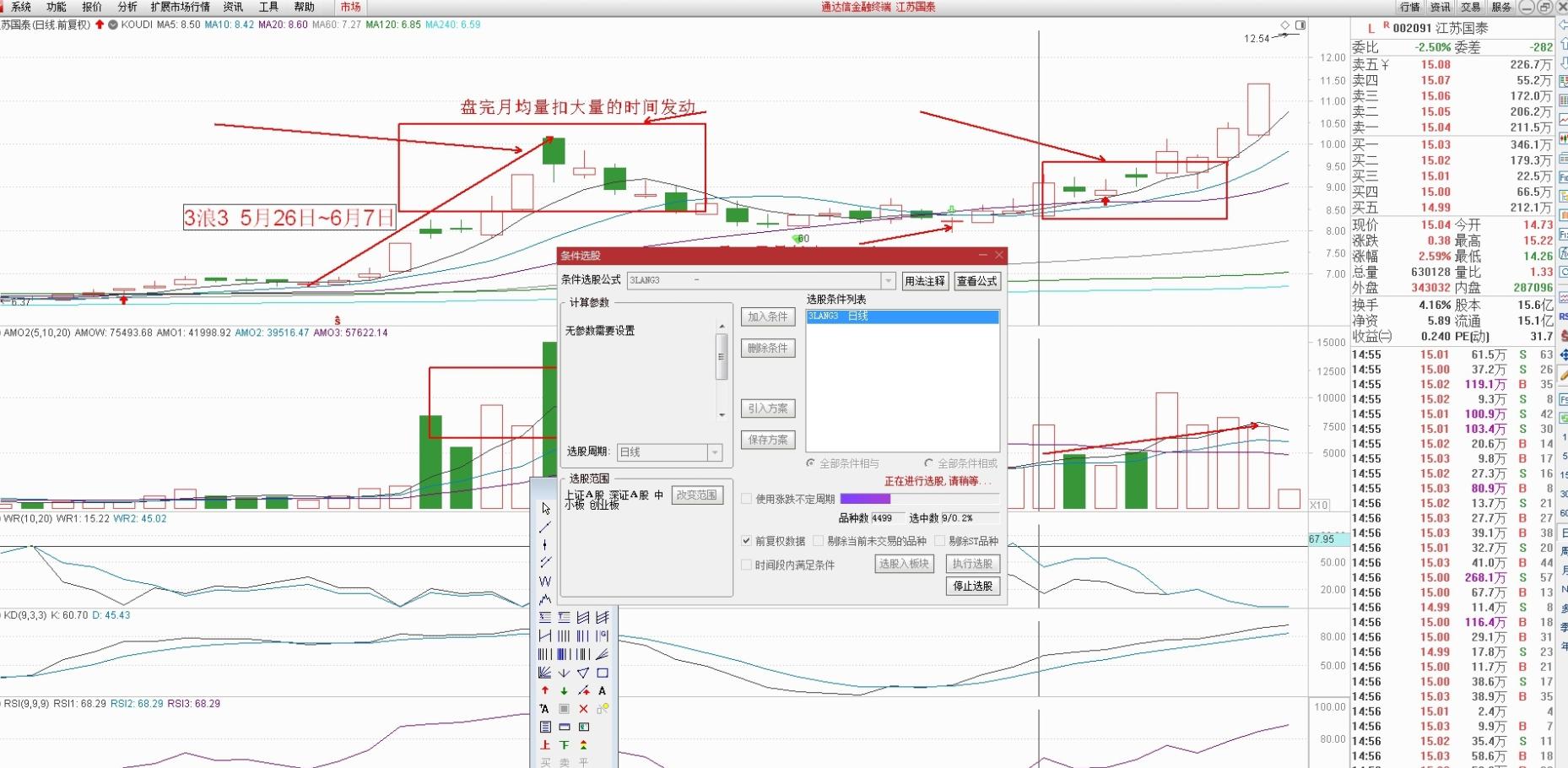Viewport: 1568px width, 768px height.
Task: Click the red up arrow beside chart title
Action: click(100, 24)
